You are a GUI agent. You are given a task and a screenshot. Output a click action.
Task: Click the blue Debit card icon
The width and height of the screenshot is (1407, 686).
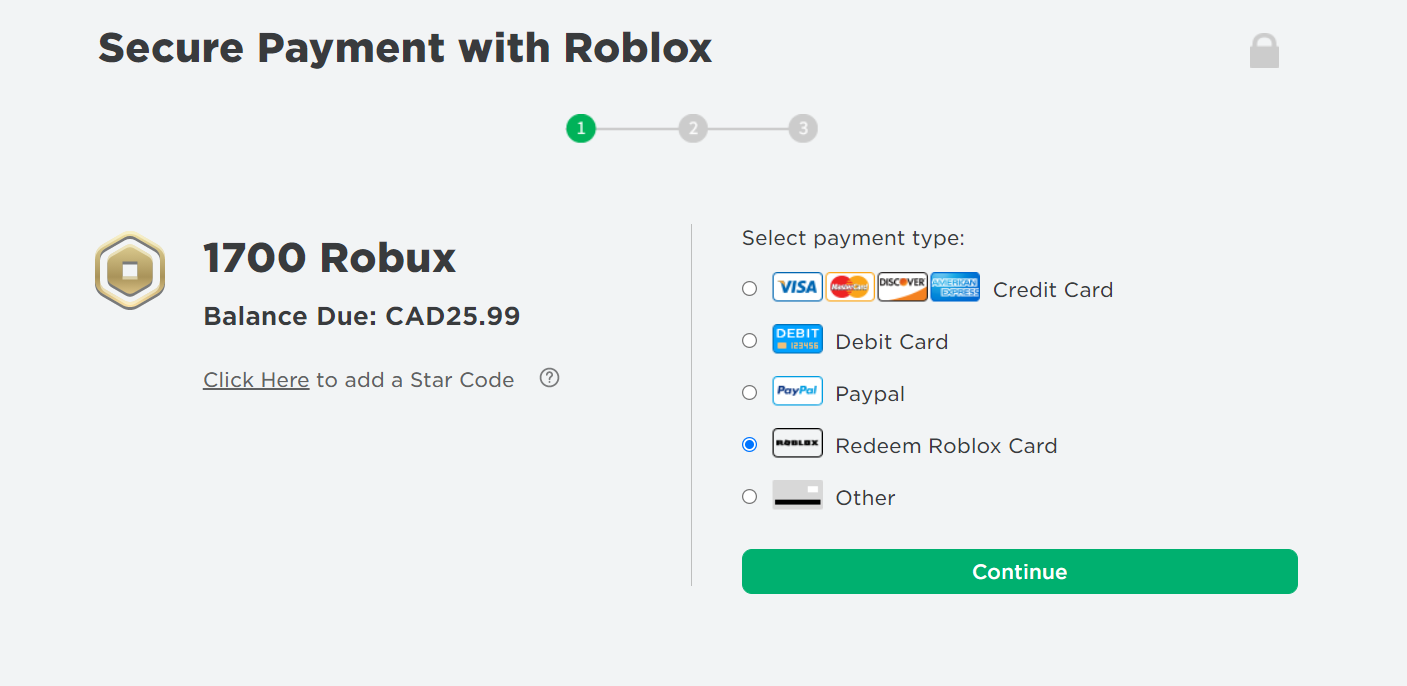click(797, 339)
